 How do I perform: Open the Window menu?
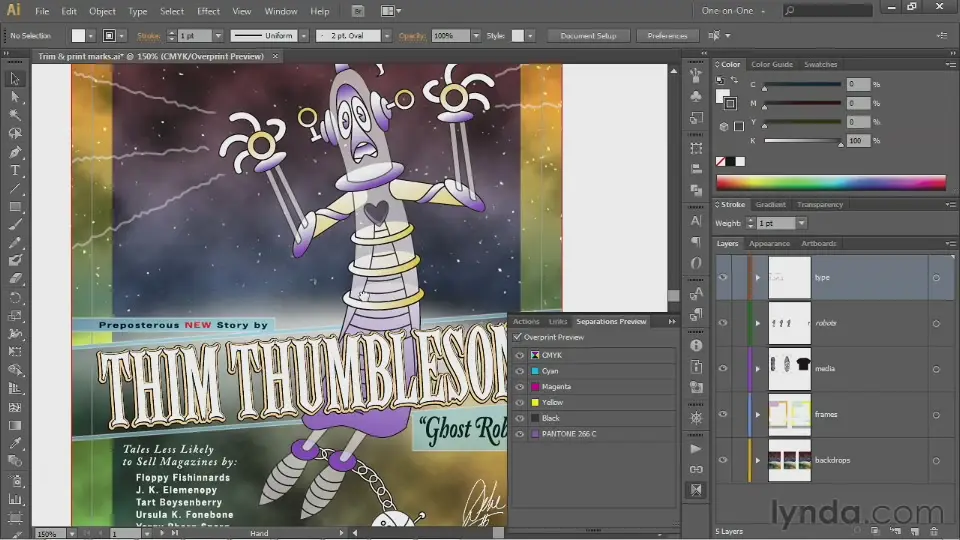[281, 11]
